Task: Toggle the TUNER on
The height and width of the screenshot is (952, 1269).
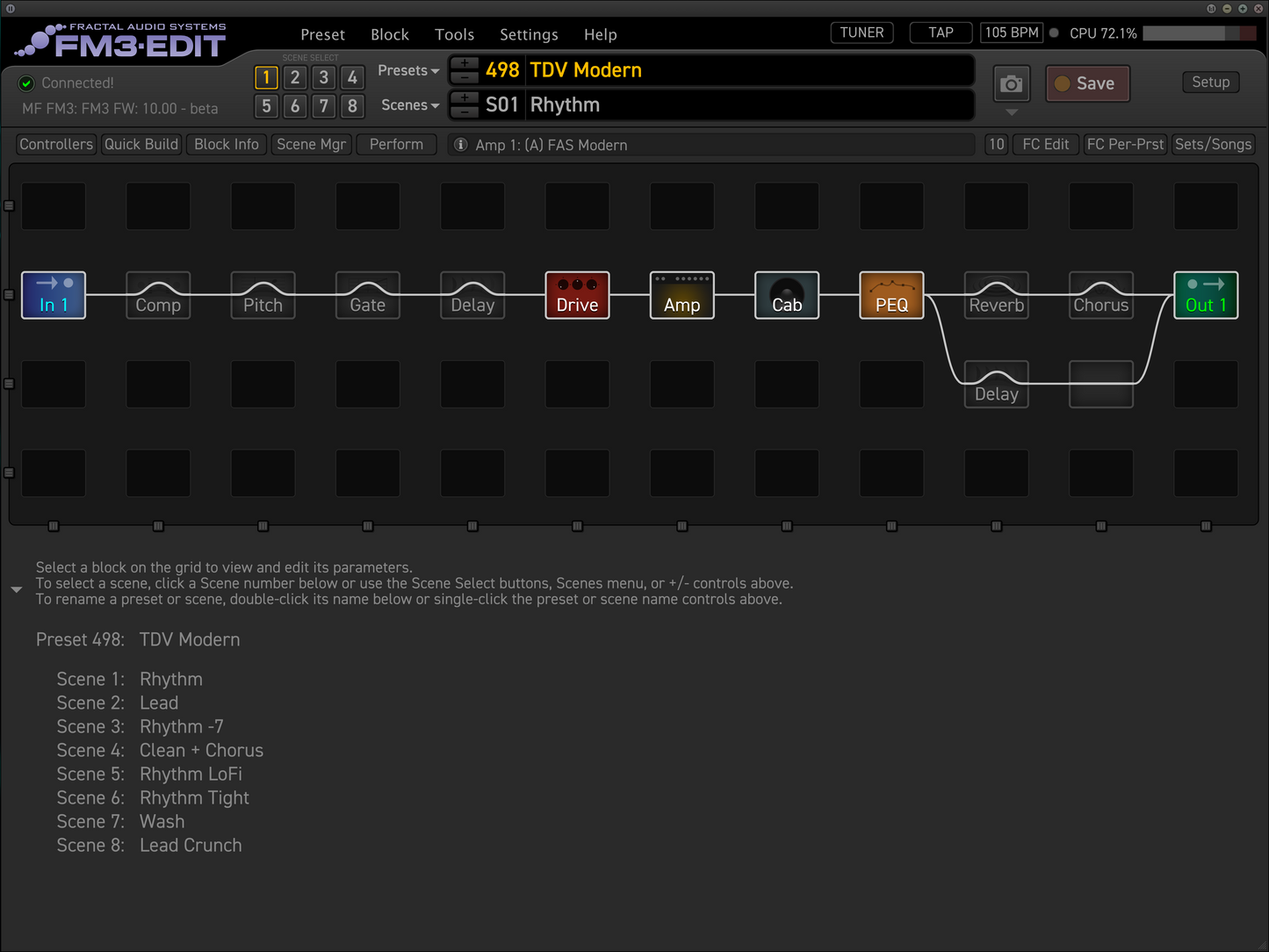Action: (861, 32)
